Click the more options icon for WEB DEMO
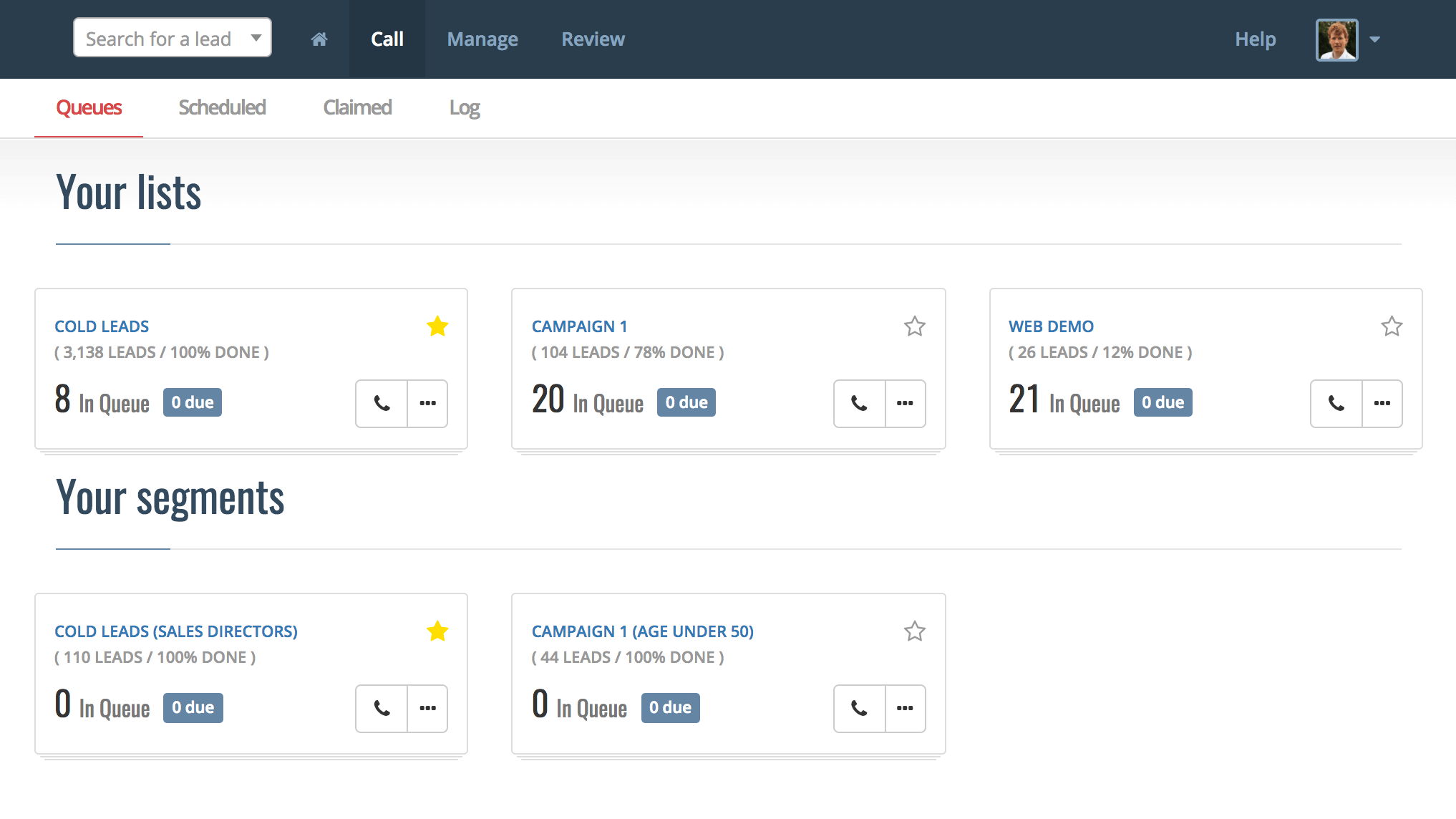 (x=1381, y=402)
